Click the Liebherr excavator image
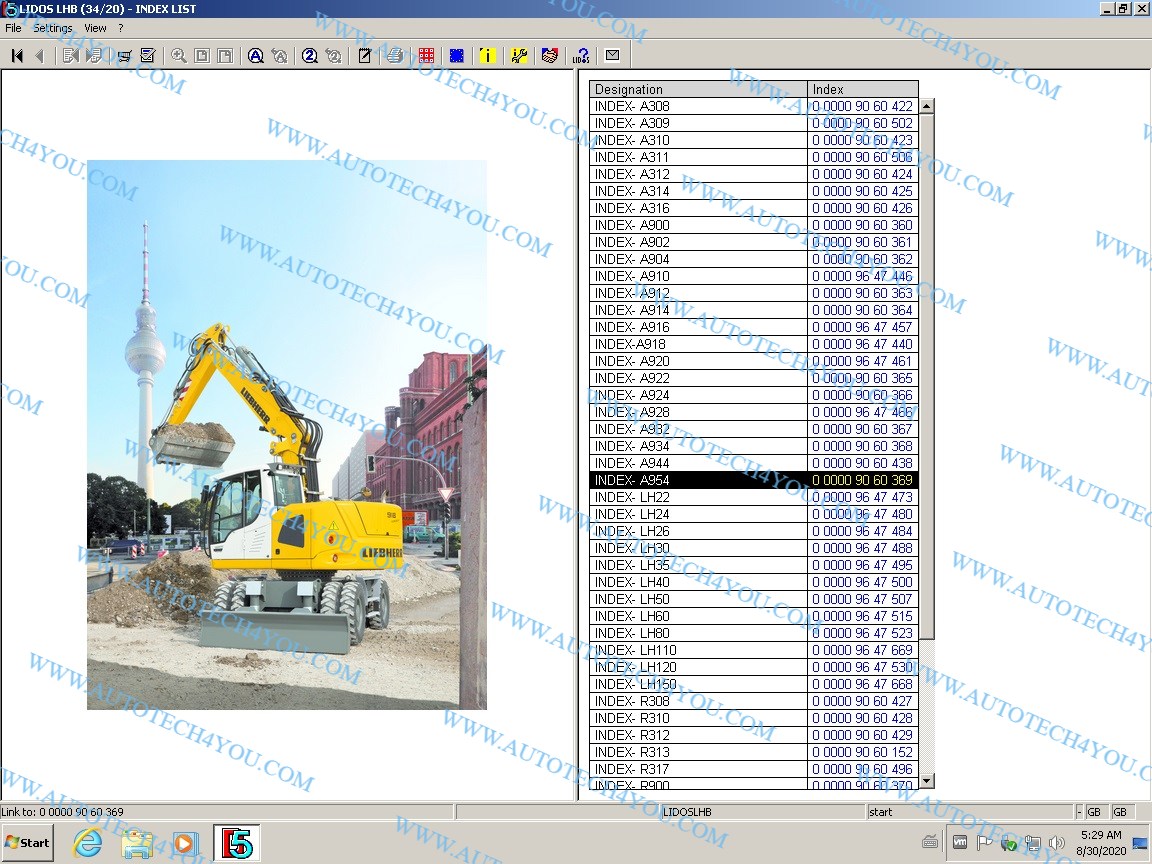Viewport: 1152px width, 864px height. point(286,435)
